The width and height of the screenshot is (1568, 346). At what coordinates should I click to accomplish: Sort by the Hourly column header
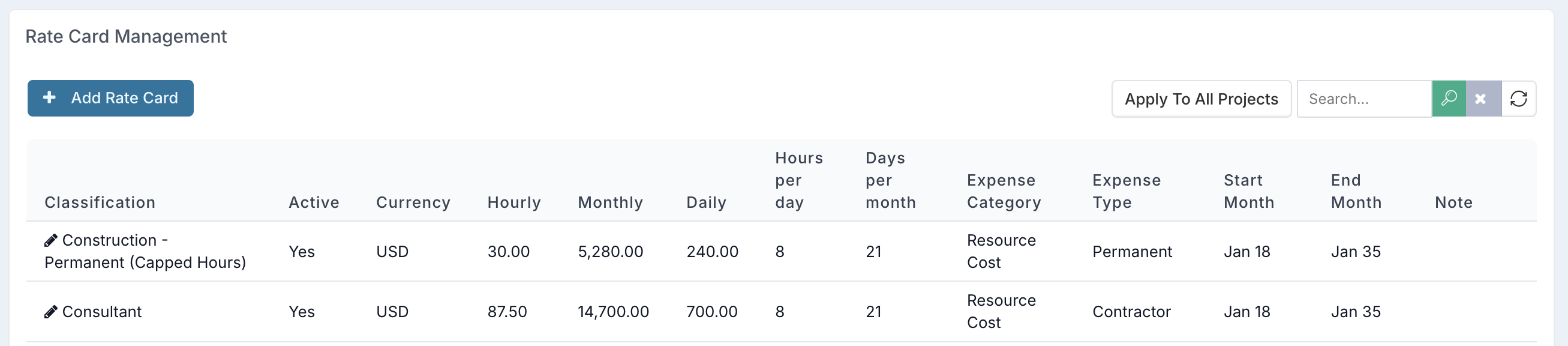click(x=513, y=202)
